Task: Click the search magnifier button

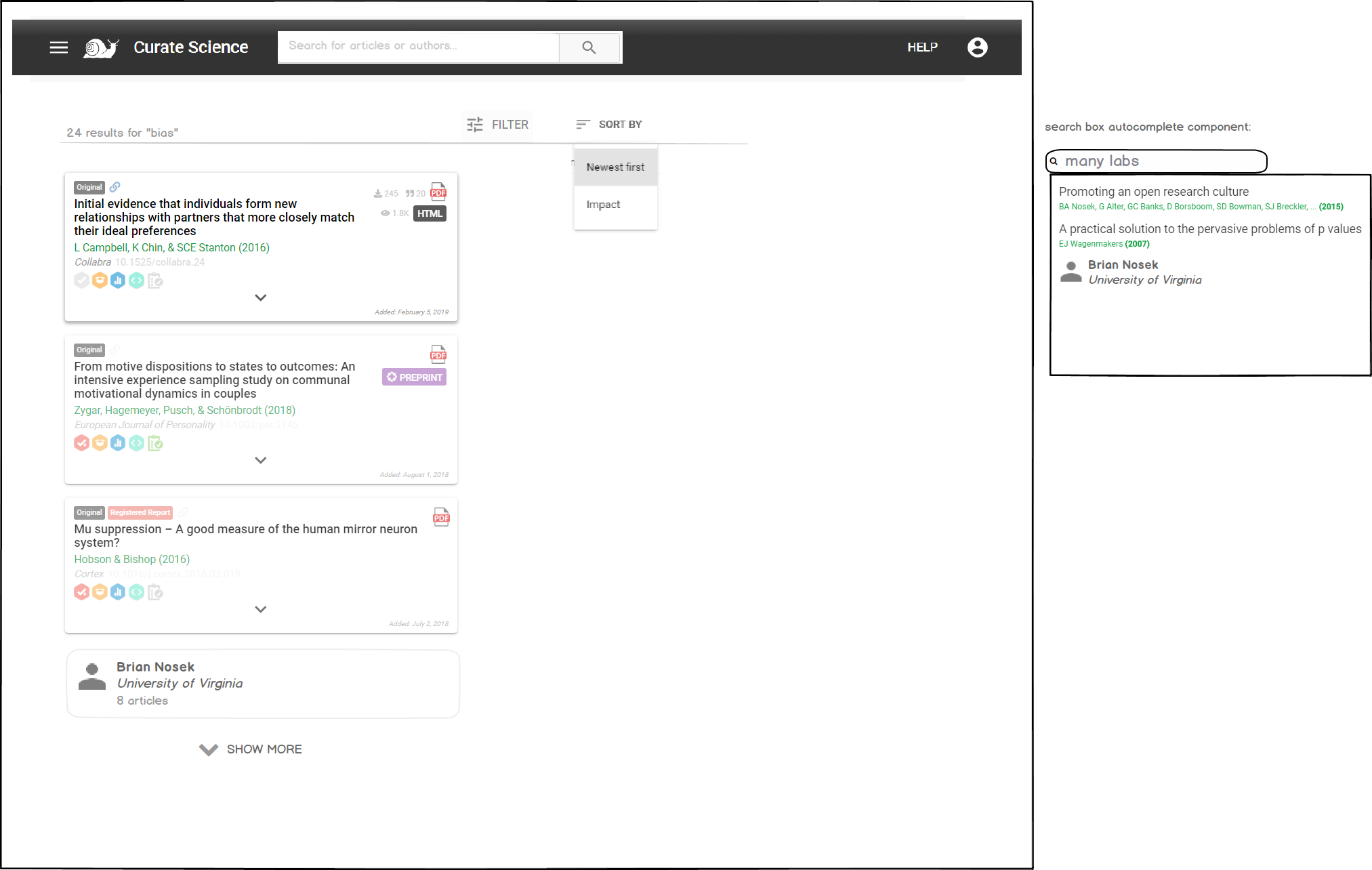Action: [589, 47]
